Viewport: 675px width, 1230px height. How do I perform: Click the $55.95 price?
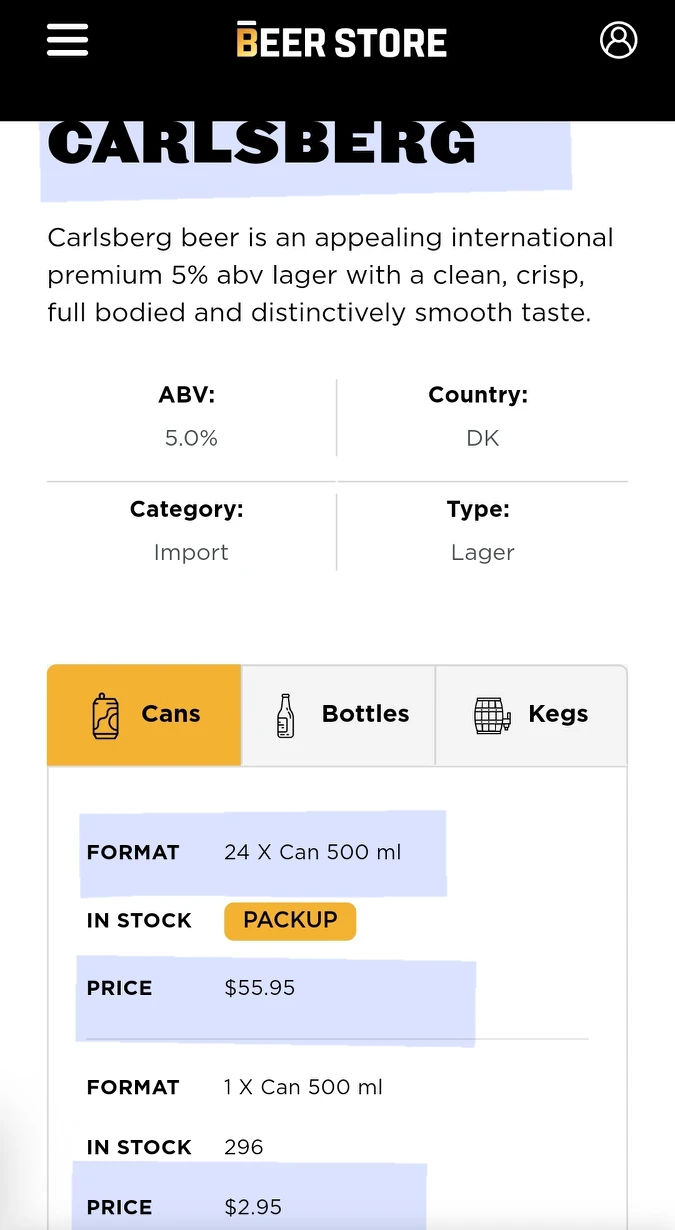click(x=260, y=988)
